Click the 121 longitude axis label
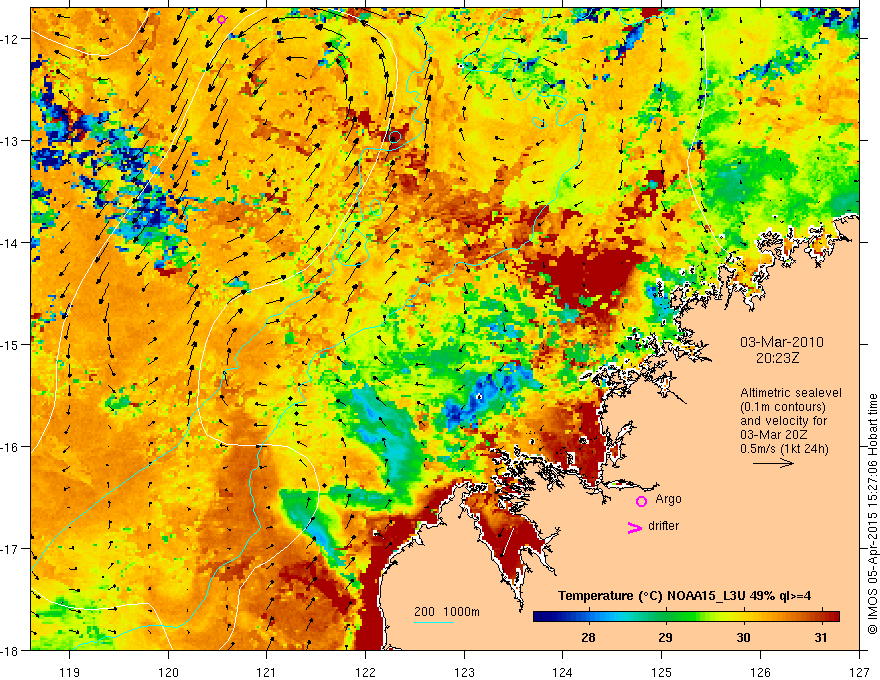880x680 pixels. click(x=267, y=672)
